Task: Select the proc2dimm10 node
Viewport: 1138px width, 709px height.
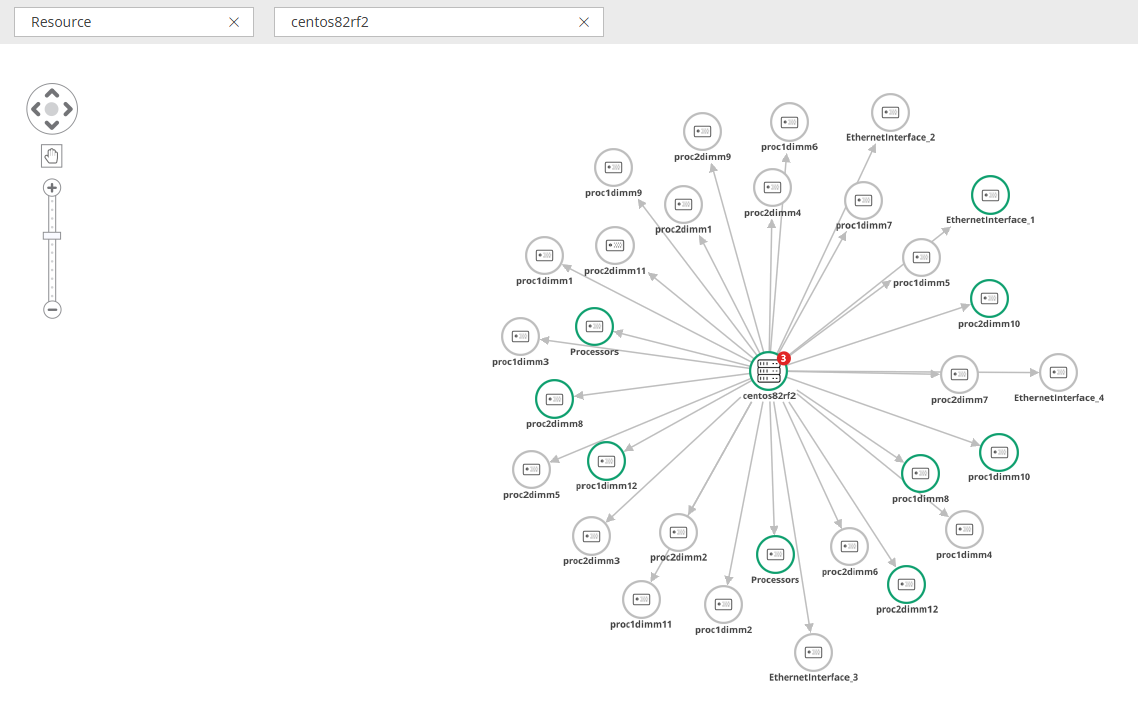Action: tap(989, 298)
